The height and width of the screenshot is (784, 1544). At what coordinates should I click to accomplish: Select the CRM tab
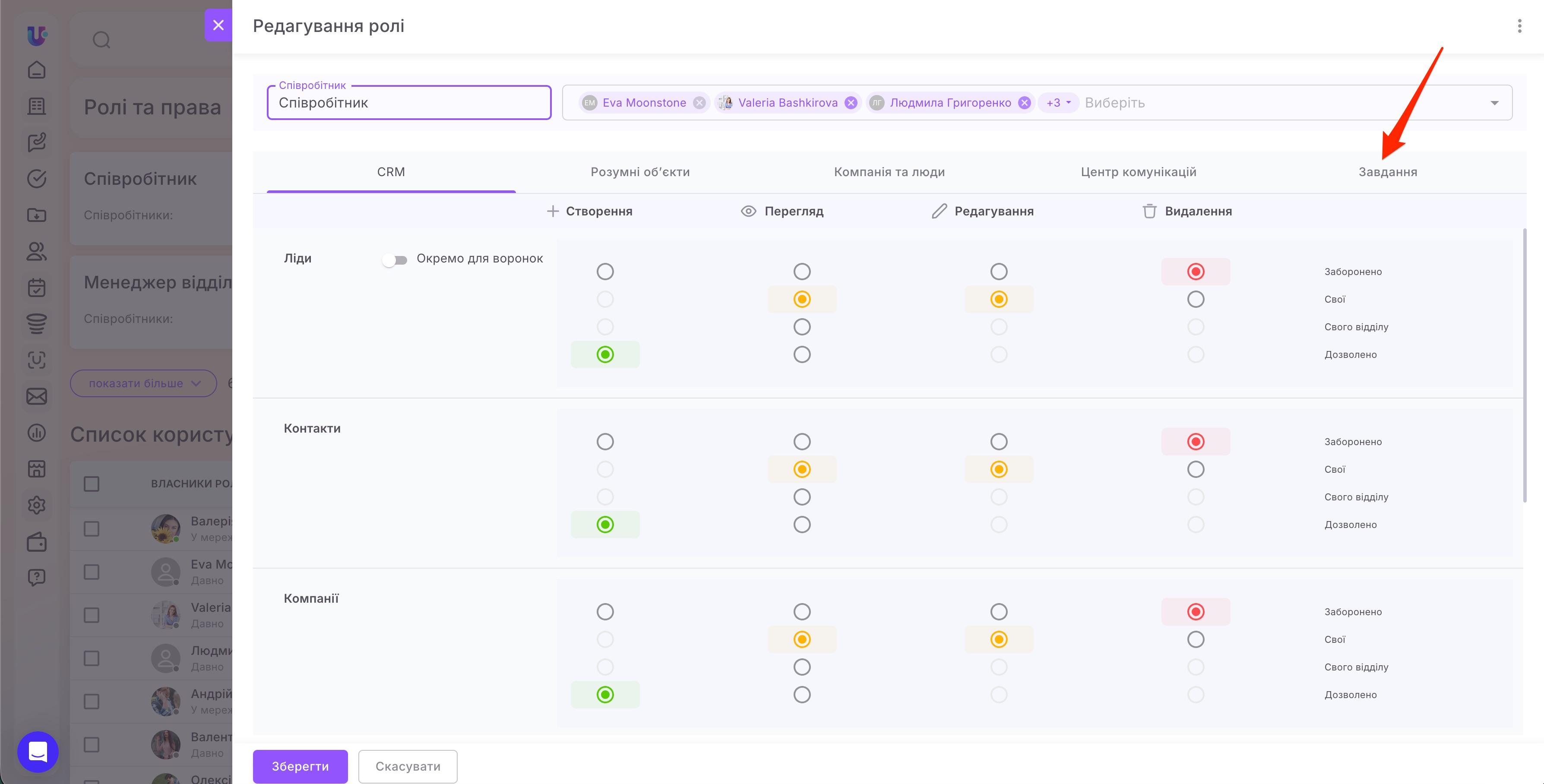[x=391, y=172]
